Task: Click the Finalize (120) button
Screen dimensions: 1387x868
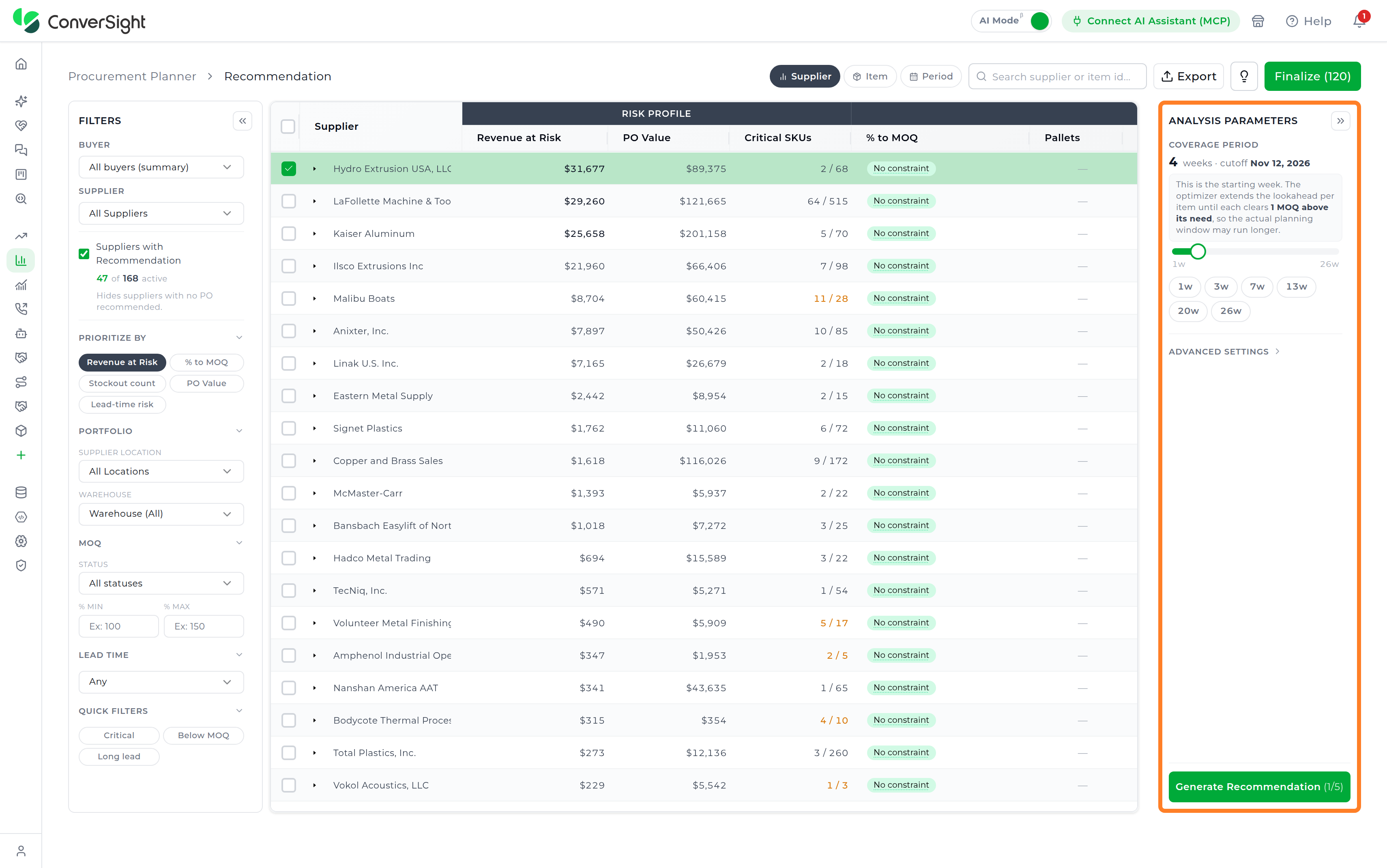Action: pyautogui.click(x=1312, y=76)
